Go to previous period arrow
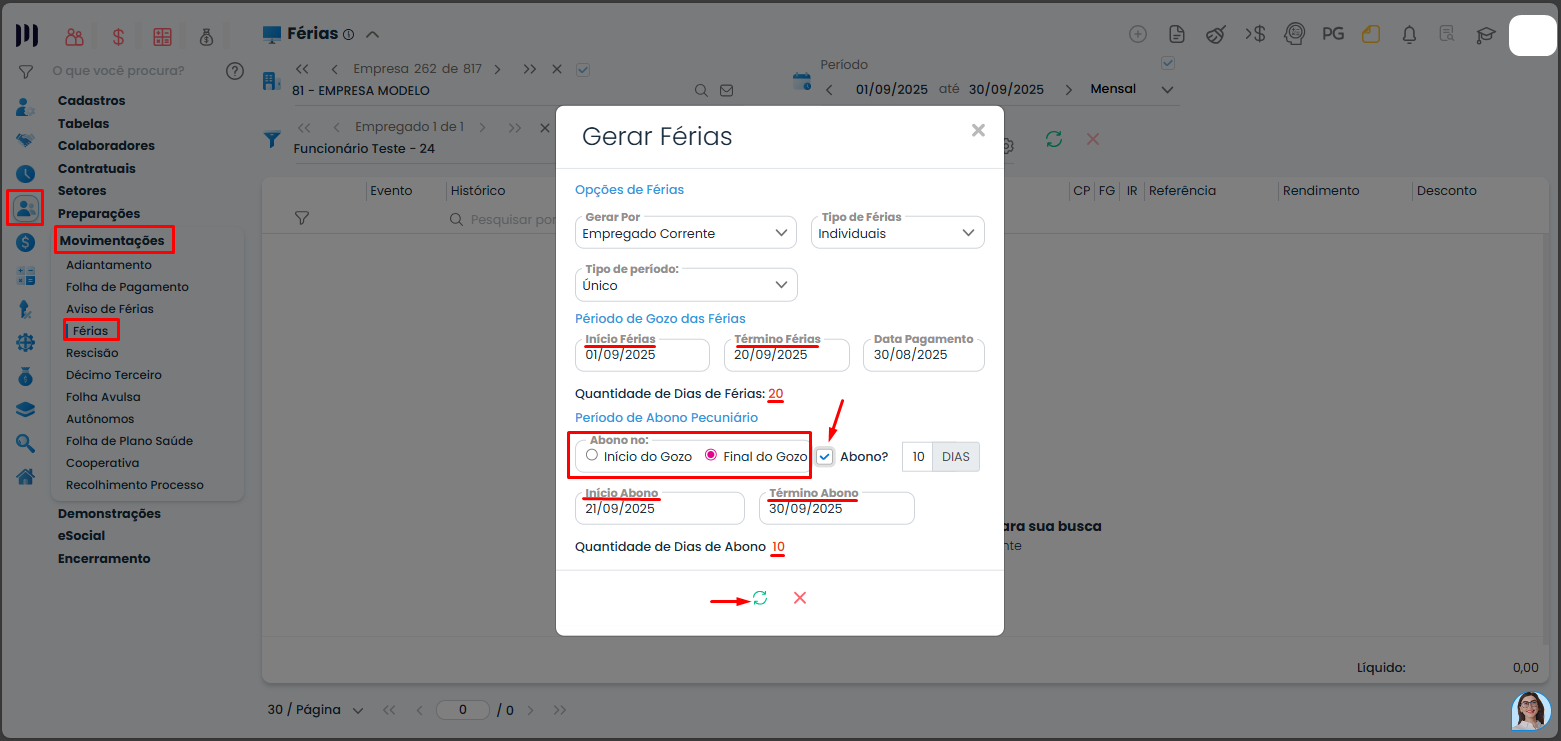Image resolution: width=1561 pixels, height=741 pixels. [829, 90]
